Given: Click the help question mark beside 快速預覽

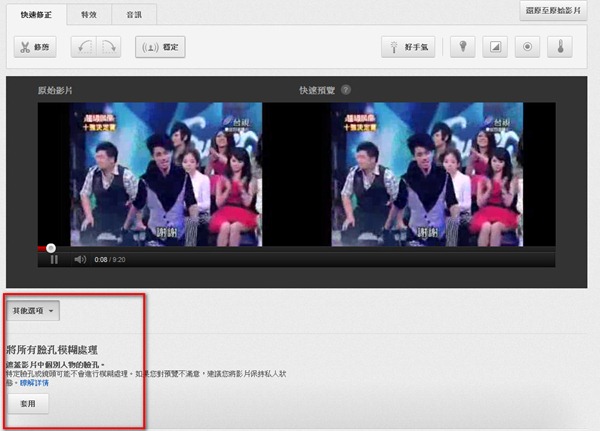Looking at the screenshot, I should click(346, 89).
